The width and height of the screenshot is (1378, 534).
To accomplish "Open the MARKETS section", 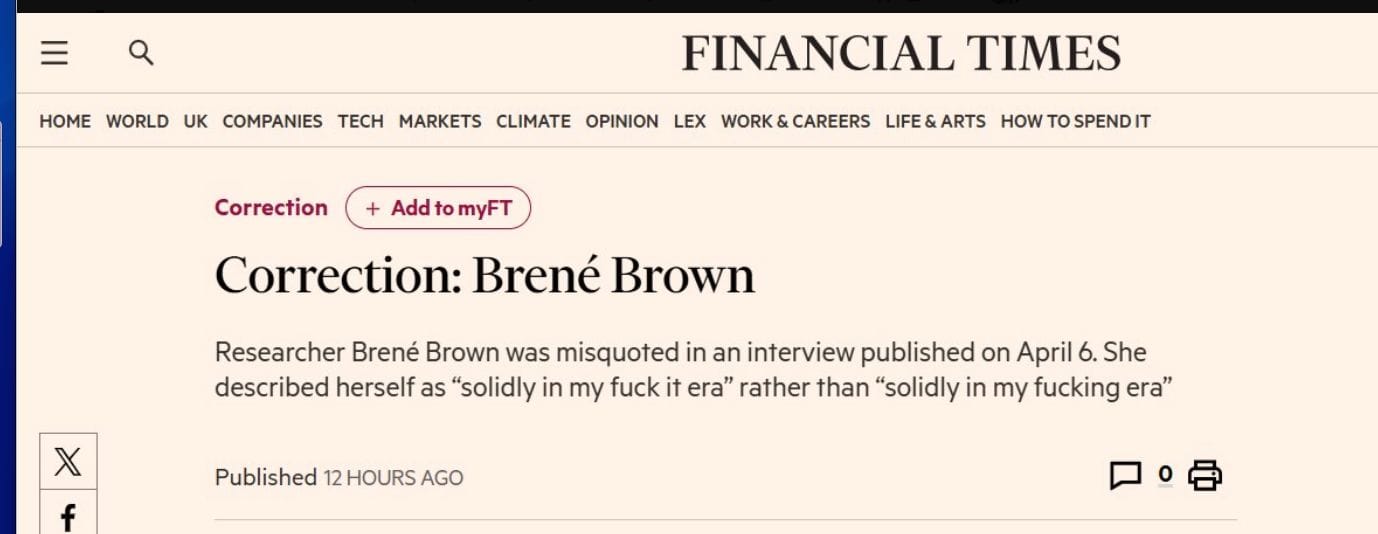I will click(x=440, y=121).
